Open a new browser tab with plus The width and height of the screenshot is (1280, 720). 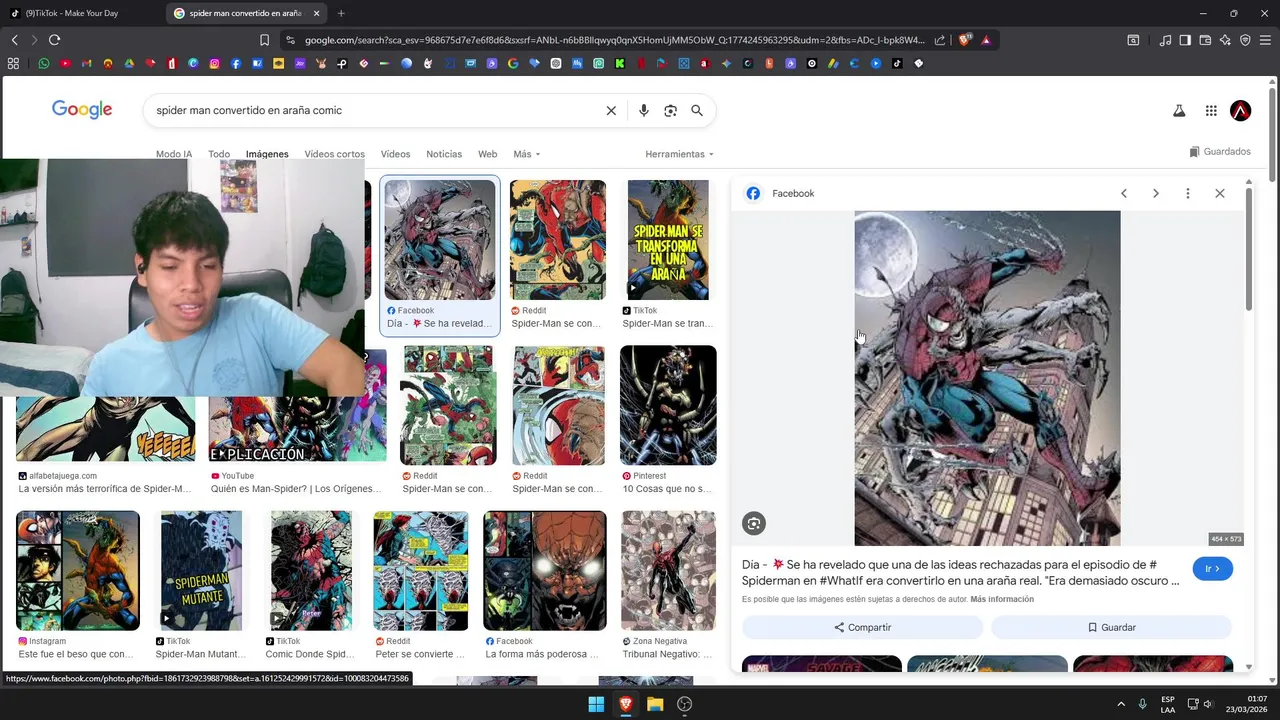[x=341, y=13]
